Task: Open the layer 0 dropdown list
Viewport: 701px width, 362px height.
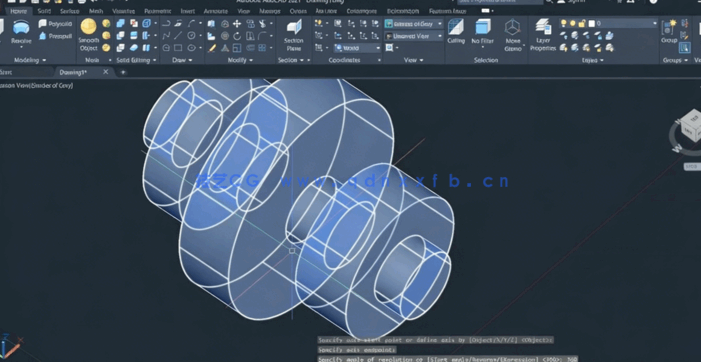Action: (608, 23)
